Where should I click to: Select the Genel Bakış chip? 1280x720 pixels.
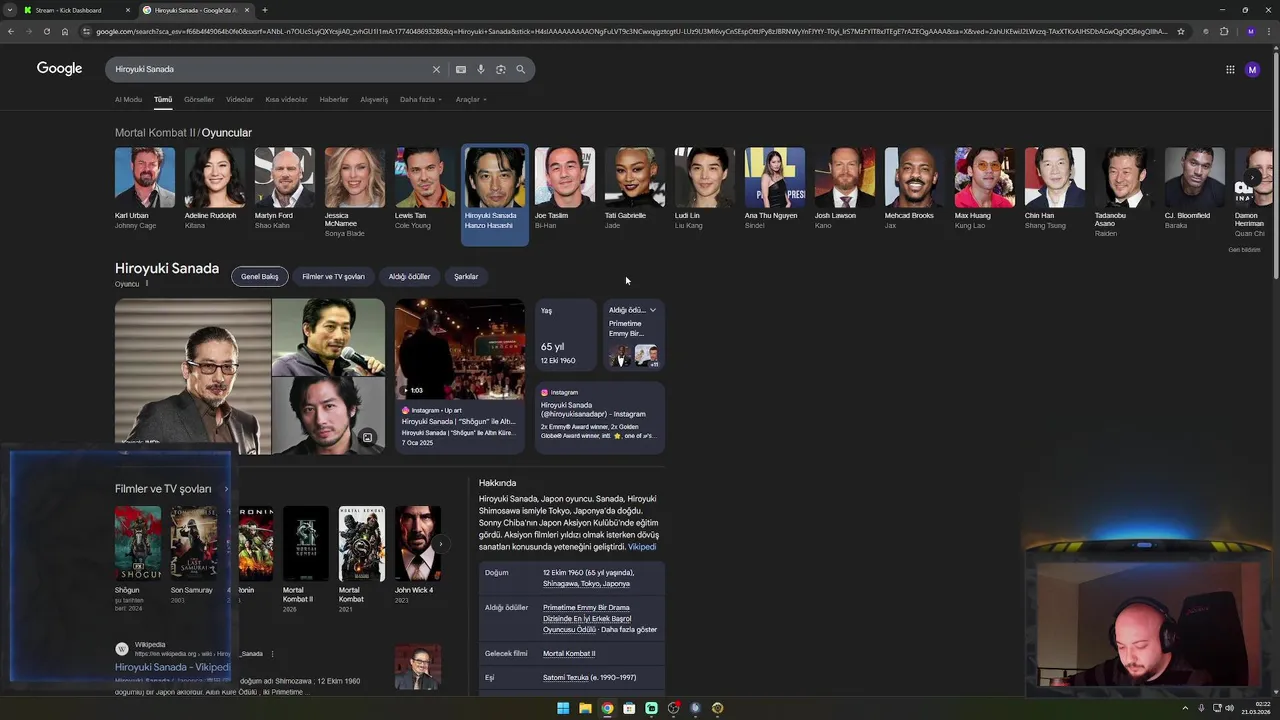tap(260, 276)
